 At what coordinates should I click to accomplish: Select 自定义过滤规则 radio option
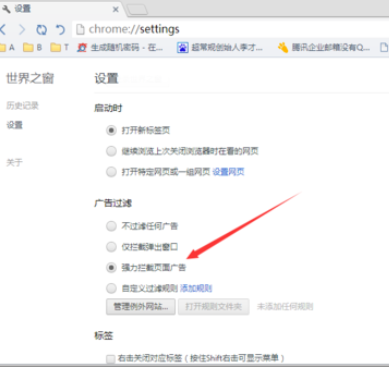pos(111,288)
